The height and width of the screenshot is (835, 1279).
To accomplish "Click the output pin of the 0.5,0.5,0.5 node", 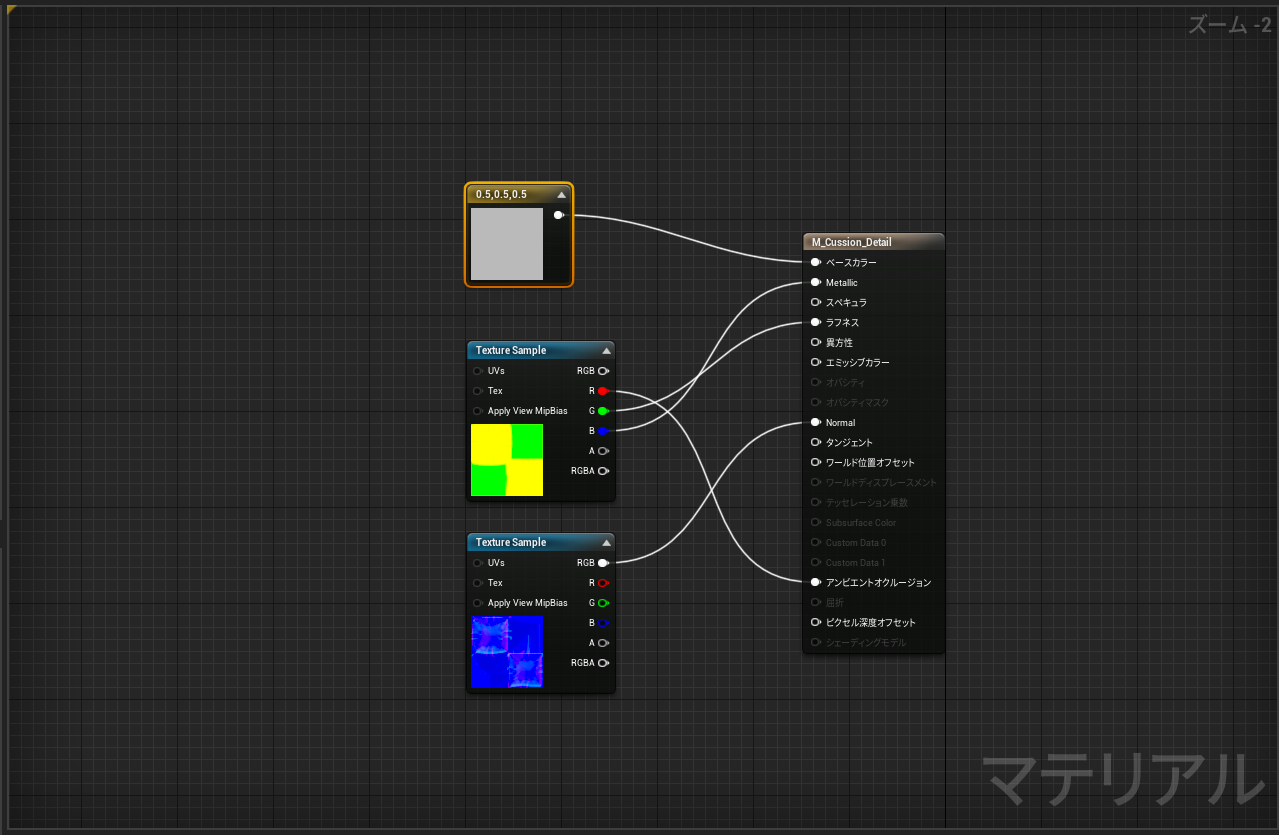I will coord(559,215).
